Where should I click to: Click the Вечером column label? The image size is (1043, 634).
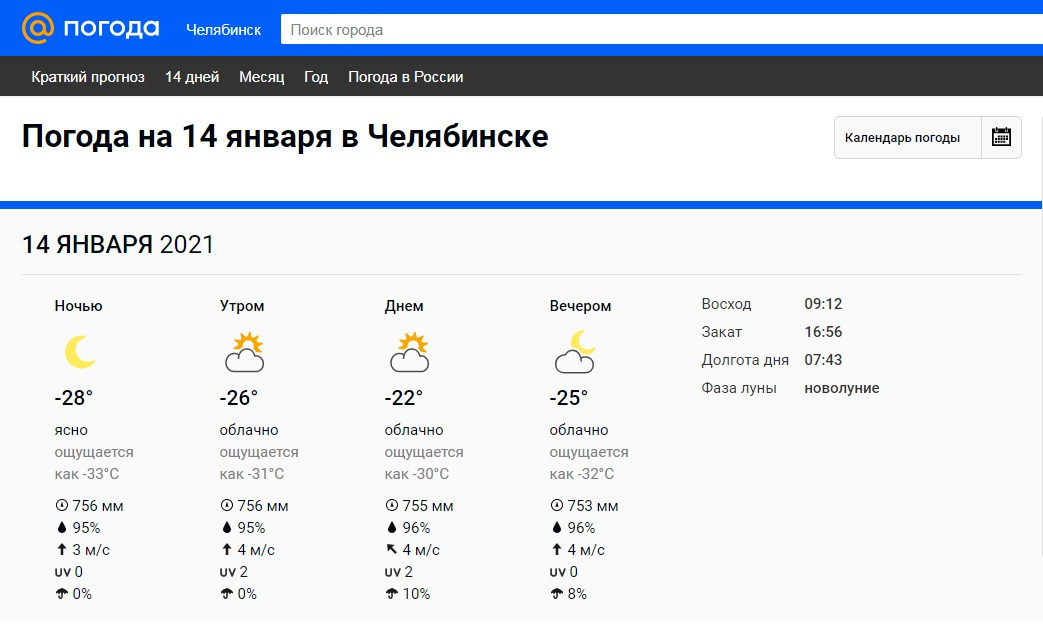580,305
